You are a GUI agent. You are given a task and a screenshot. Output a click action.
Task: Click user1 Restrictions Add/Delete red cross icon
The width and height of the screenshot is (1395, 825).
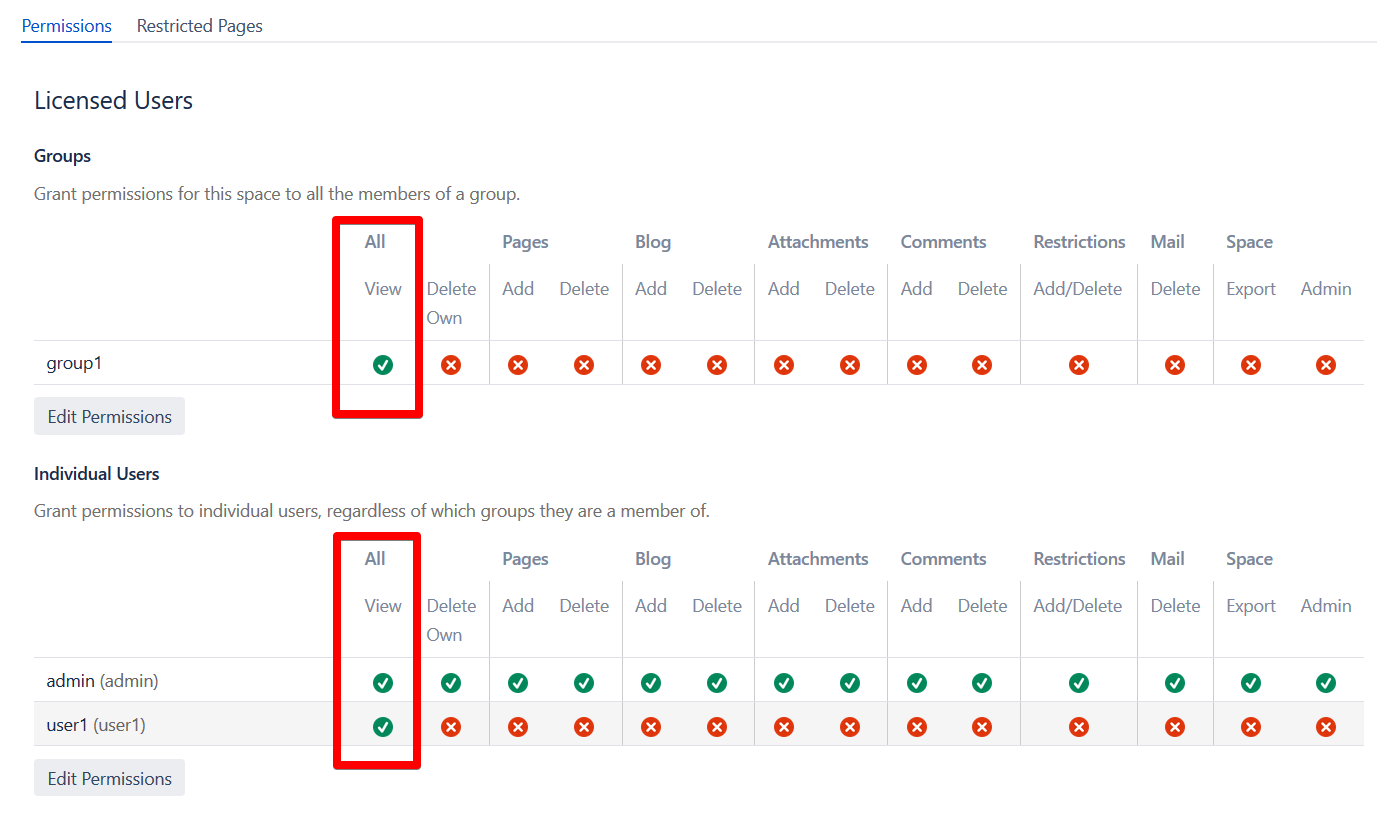[x=1079, y=727]
